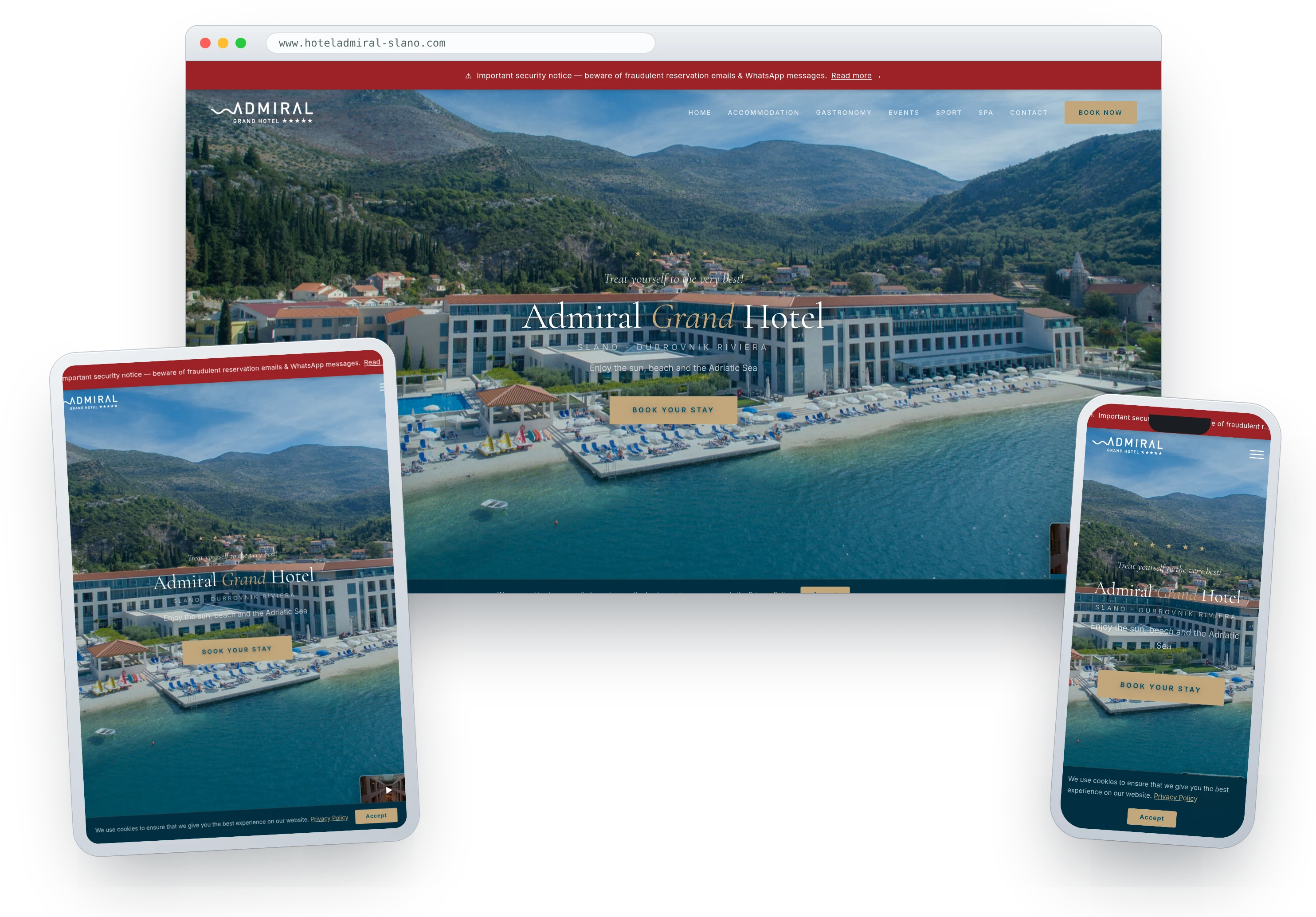Open the Gastronomy menu item
This screenshot has width=1316, height=917.
tap(843, 113)
